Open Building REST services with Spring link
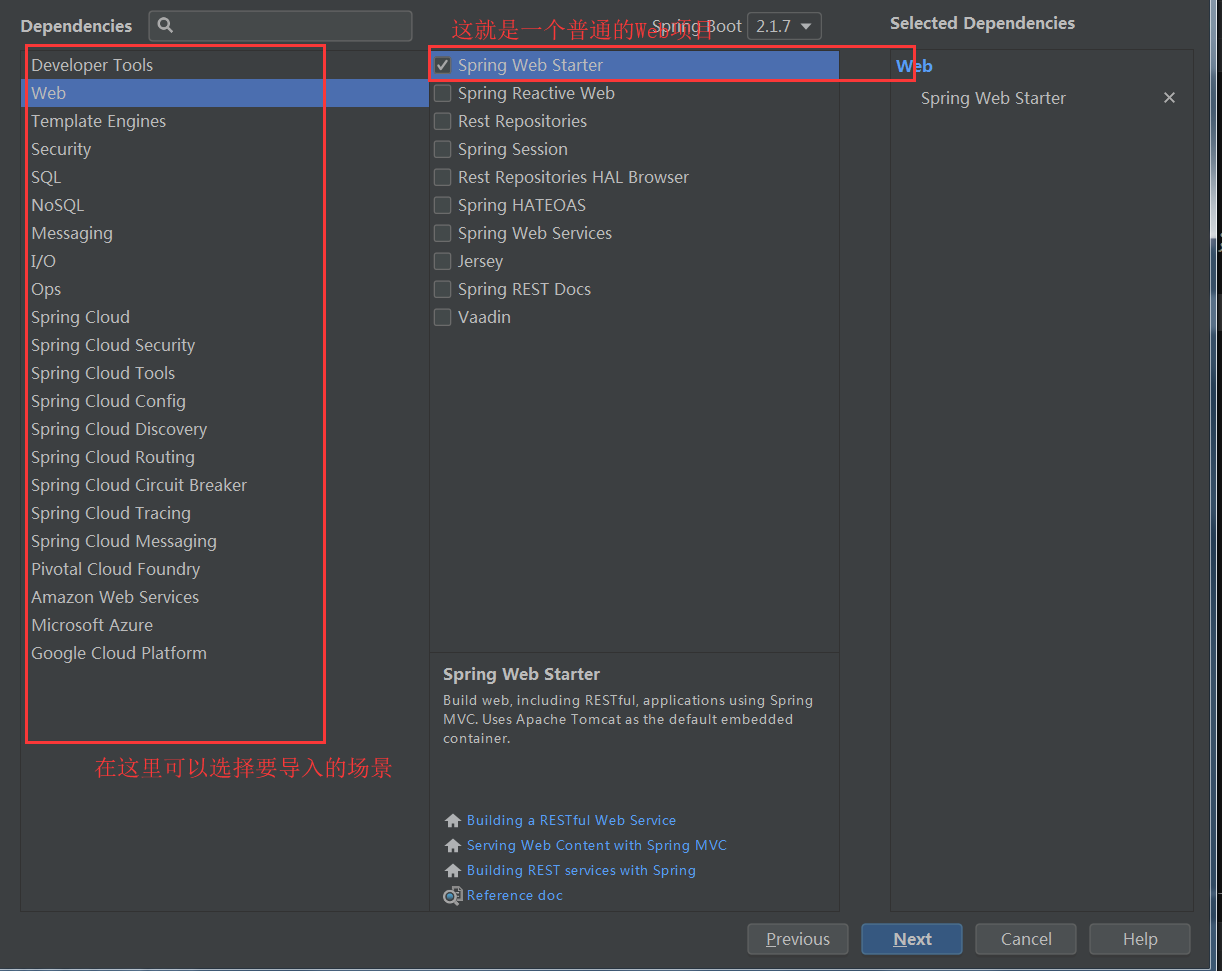 (x=581, y=870)
